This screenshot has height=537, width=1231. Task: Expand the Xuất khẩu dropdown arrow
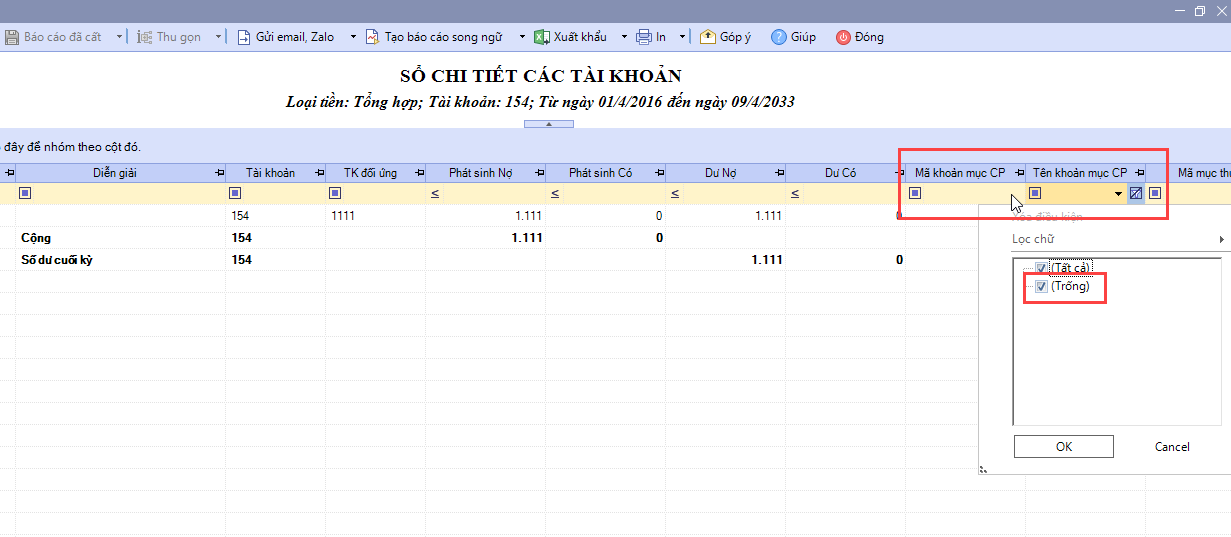click(x=624, y=37)
